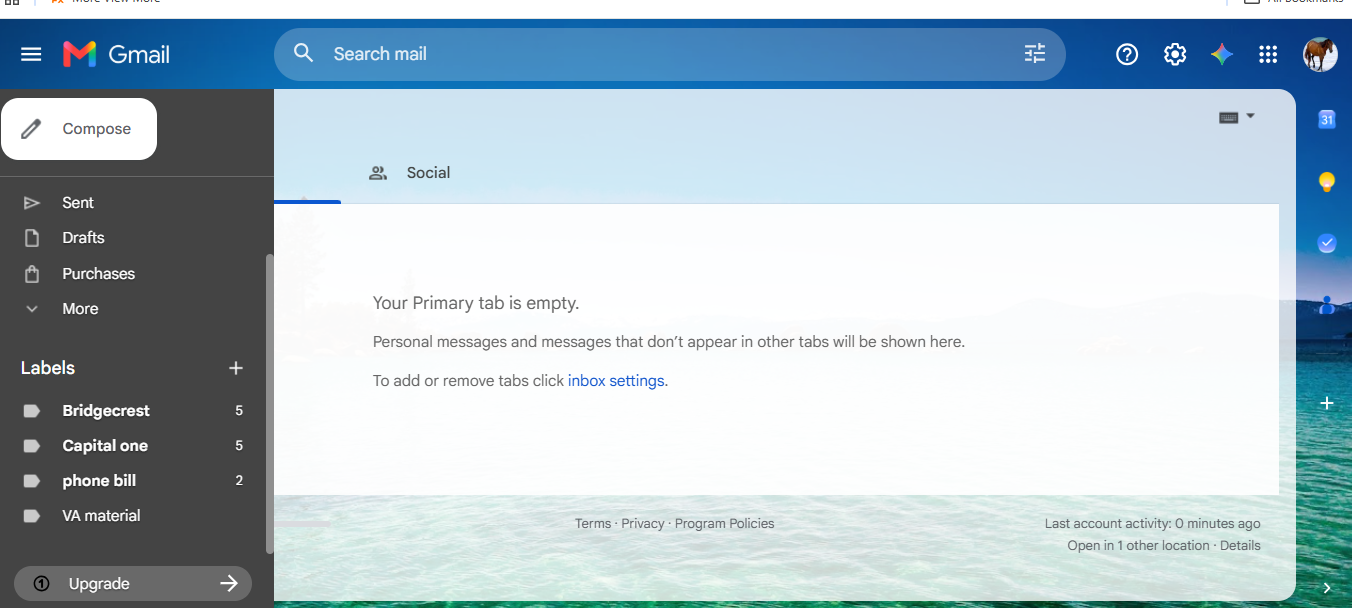Screen dimensions: 1352x608
Task: Click the left sidebar scrollbar
Action: (269, 403)
